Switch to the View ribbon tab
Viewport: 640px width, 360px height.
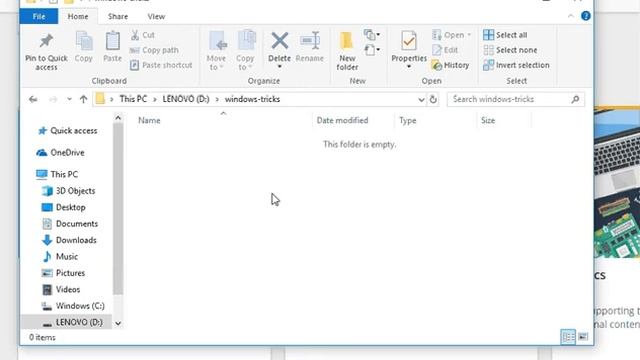tap(156, 17)
